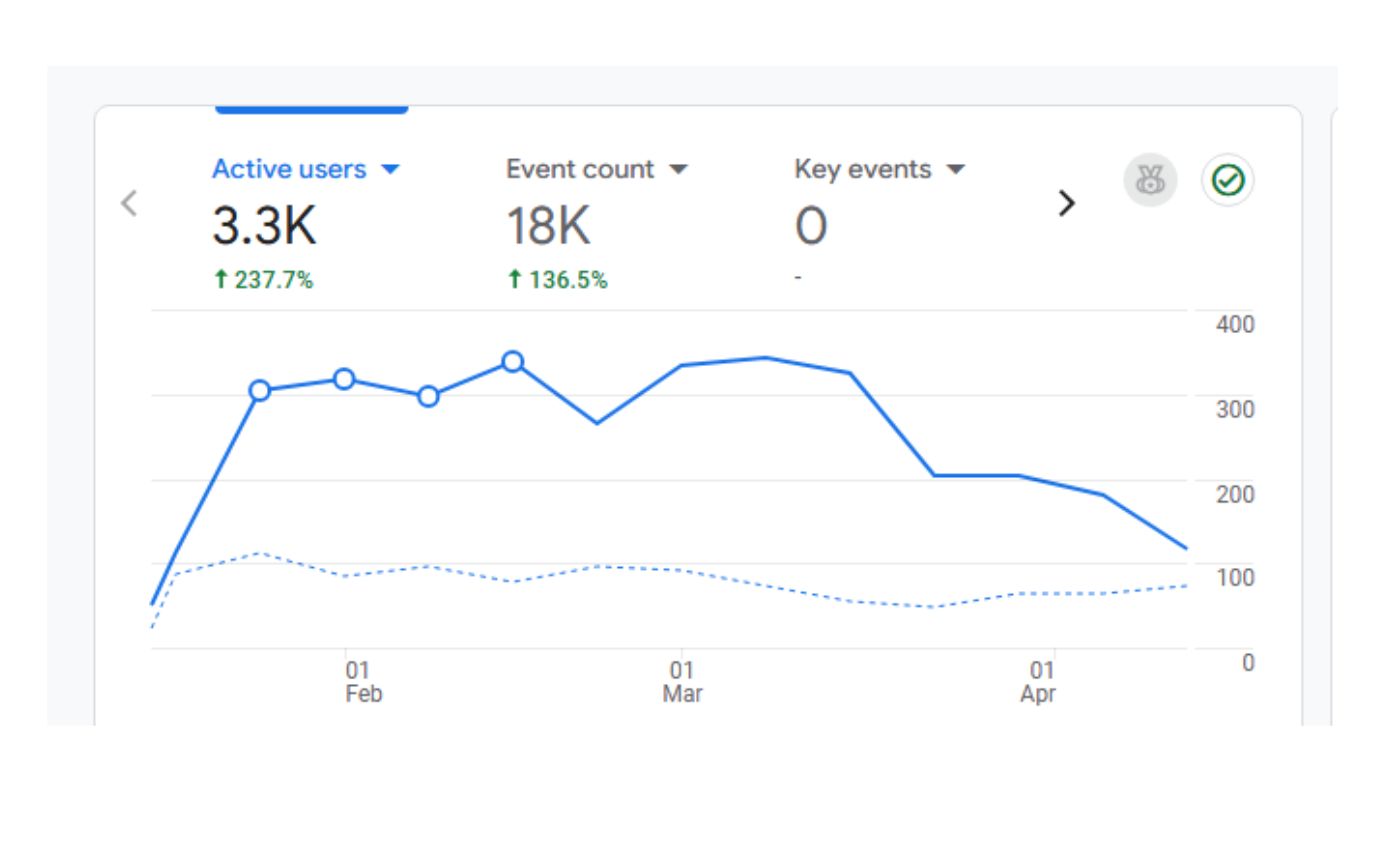Screen dimensions: 1385x843
Task: Open the Active users dropdown arrow
Action: click(391, 170)
